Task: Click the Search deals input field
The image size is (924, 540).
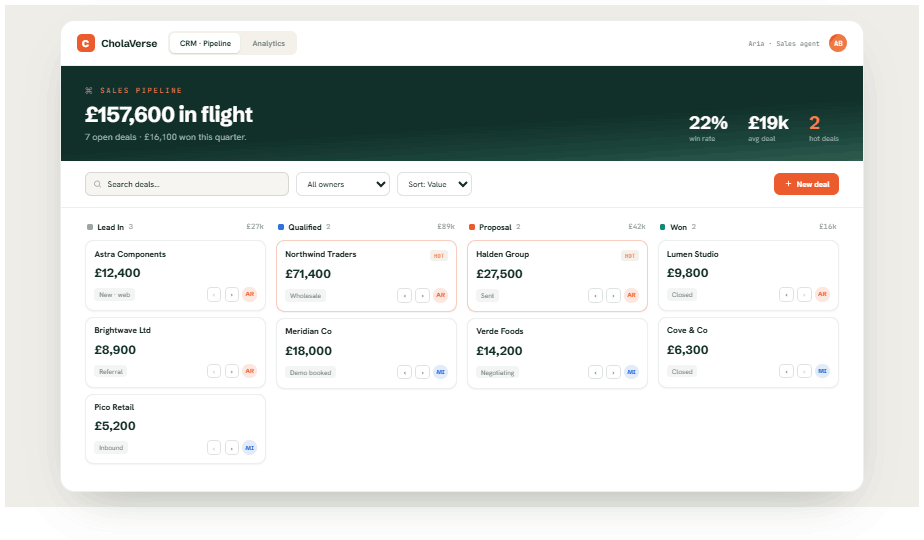Action: click(187, 184)
